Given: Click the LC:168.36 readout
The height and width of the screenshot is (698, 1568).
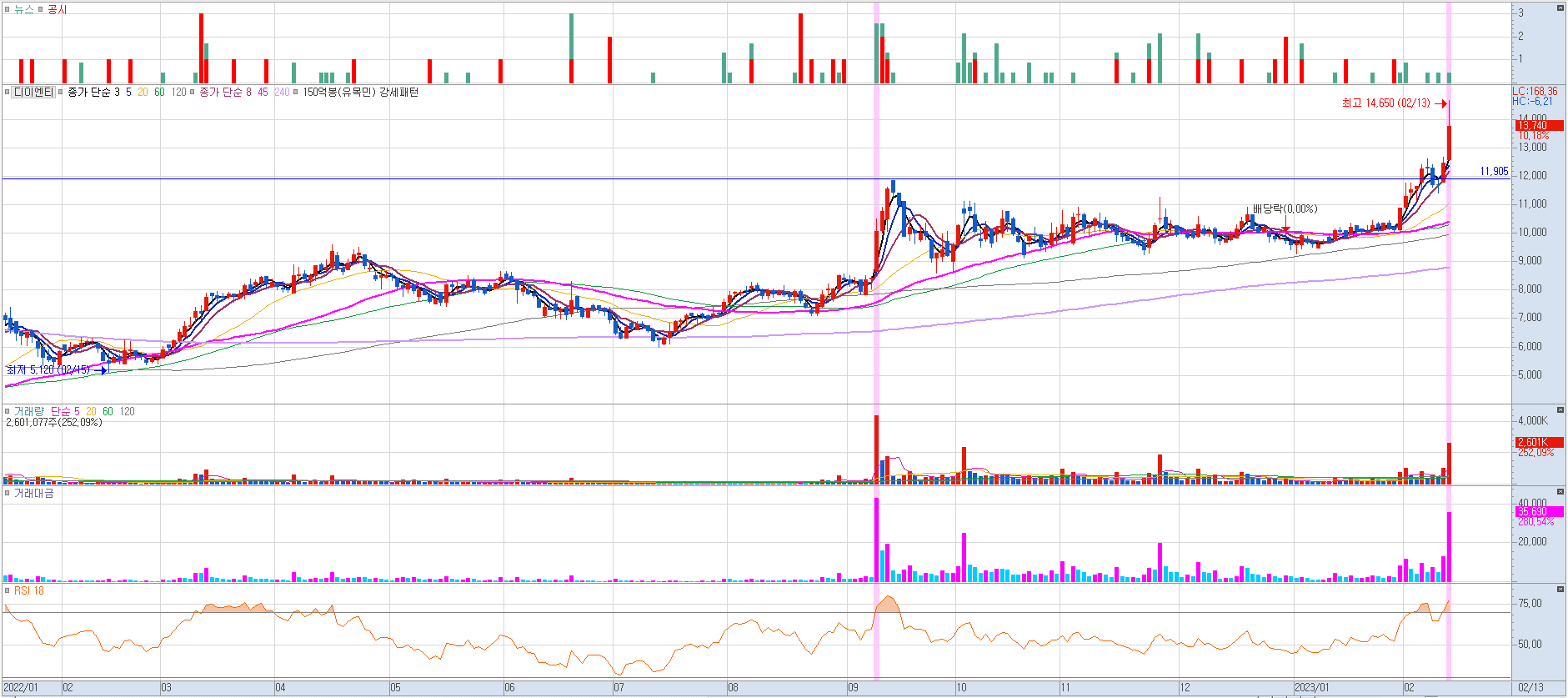Looking at the screenshot, I should tap(1535, 92).
